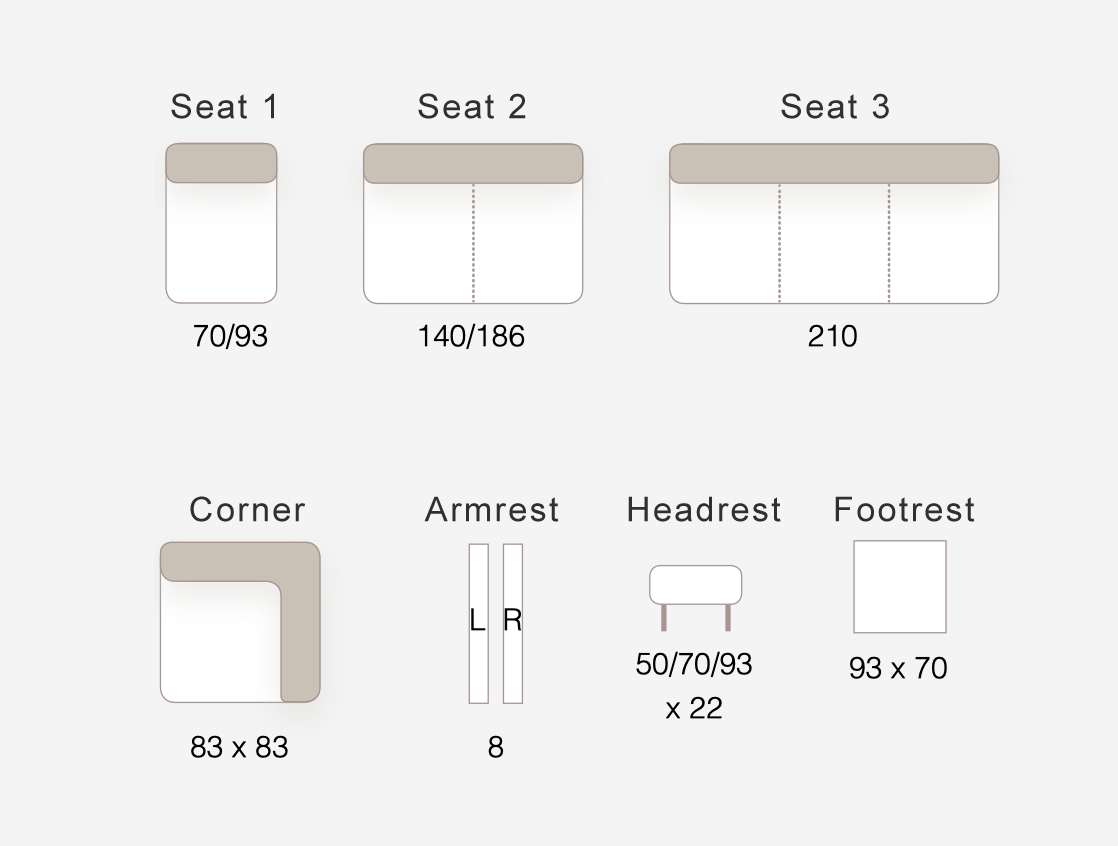Click the 93 x 70 footrest dimension
The width and height of the screenshot is (1118, 846).
click(898, 668)
